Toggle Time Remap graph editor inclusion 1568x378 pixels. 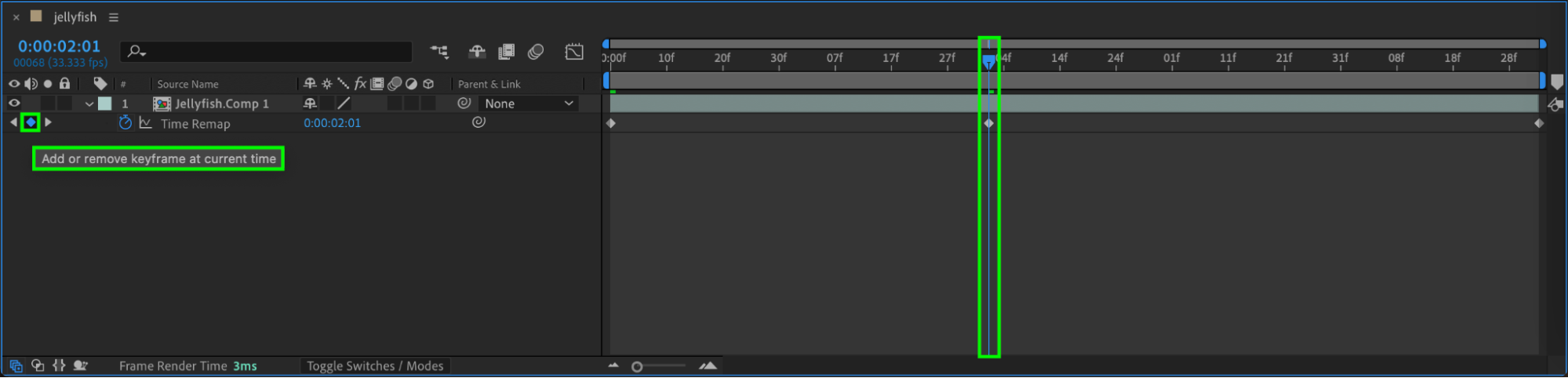tap(145, 123)
